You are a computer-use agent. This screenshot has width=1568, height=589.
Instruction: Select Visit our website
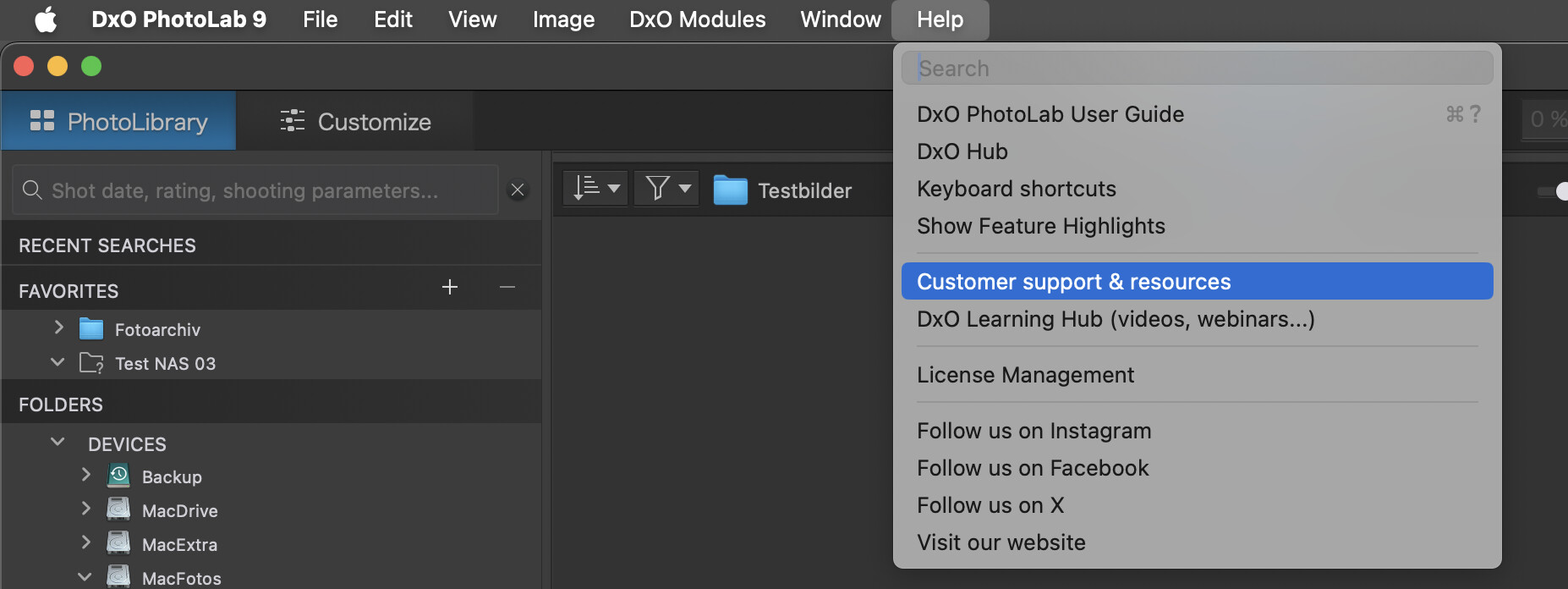(1197, 542)
